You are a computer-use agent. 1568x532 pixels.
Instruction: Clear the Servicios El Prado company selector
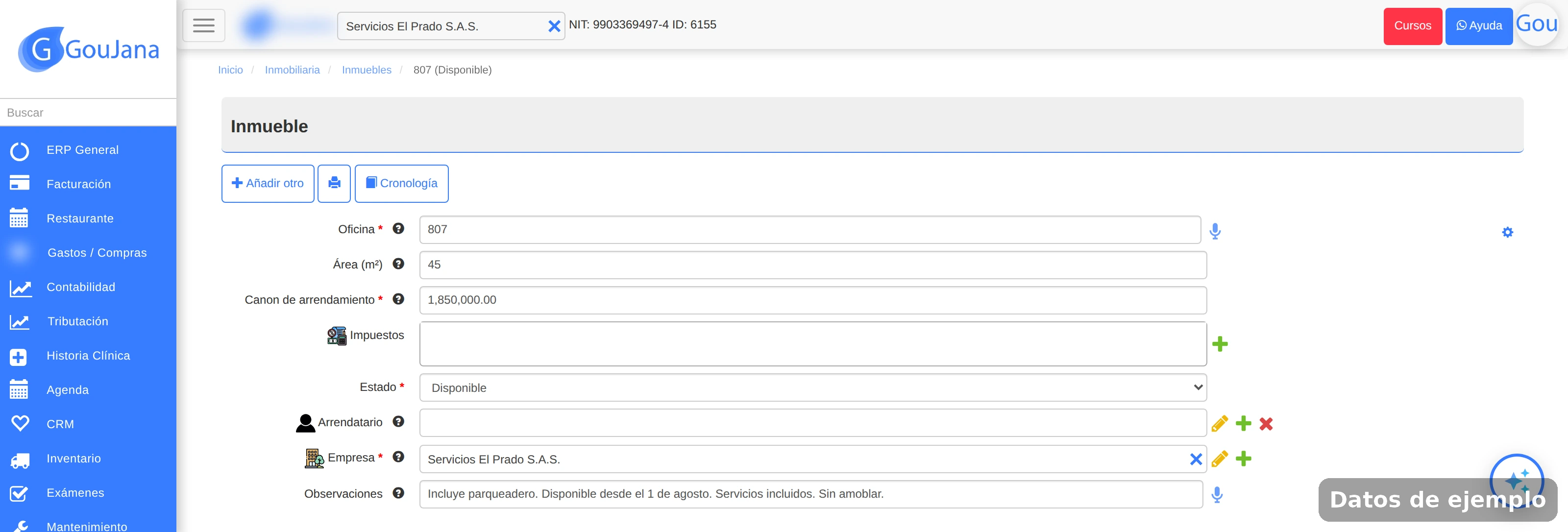tap(554, 26)
